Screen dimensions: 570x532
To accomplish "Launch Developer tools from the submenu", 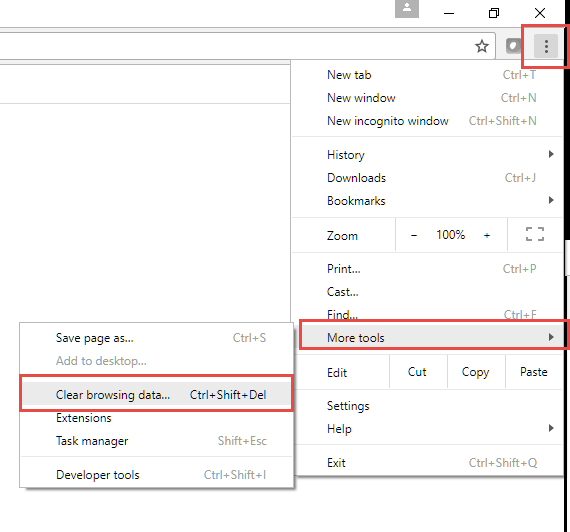I will point(157,475).
